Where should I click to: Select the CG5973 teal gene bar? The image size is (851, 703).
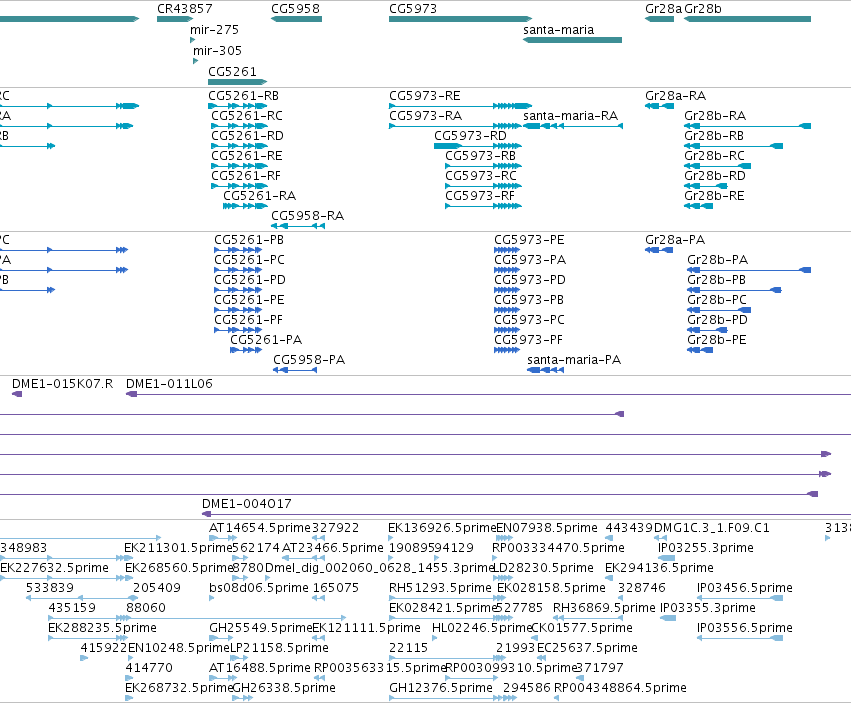click(460, 19)
